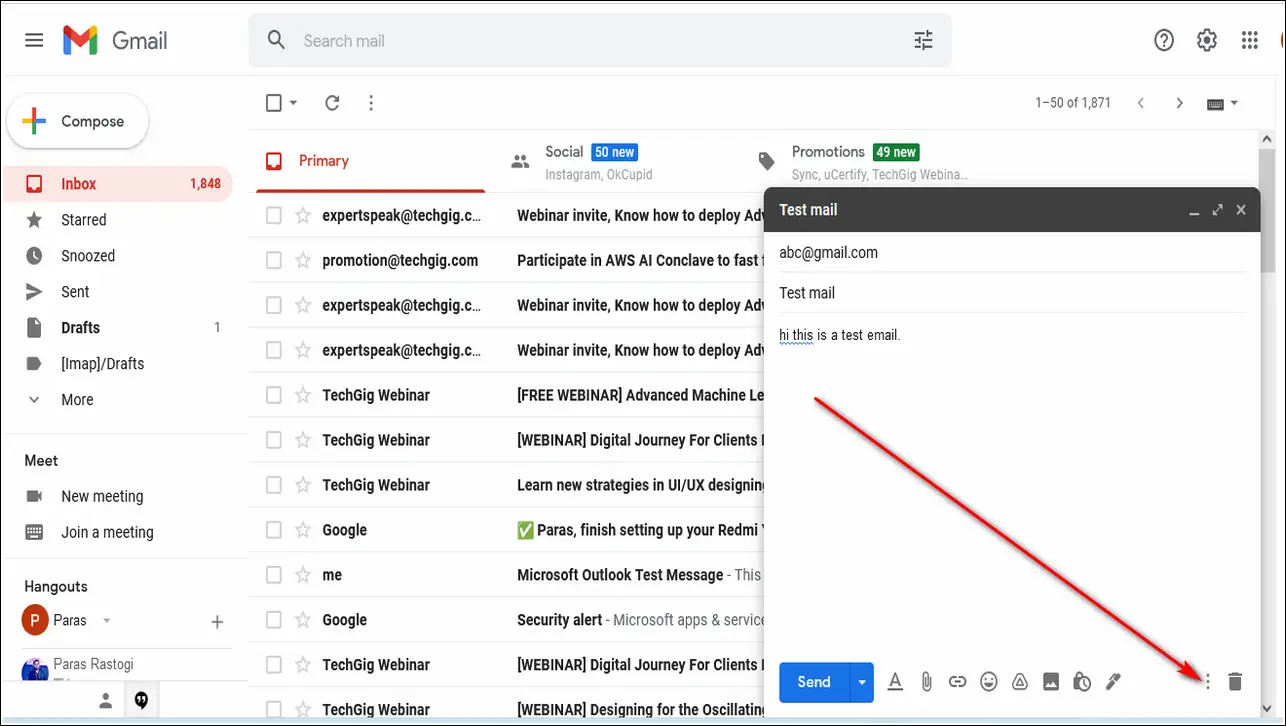
Task: Send the Test mail
Action: [x=814, y=682]
